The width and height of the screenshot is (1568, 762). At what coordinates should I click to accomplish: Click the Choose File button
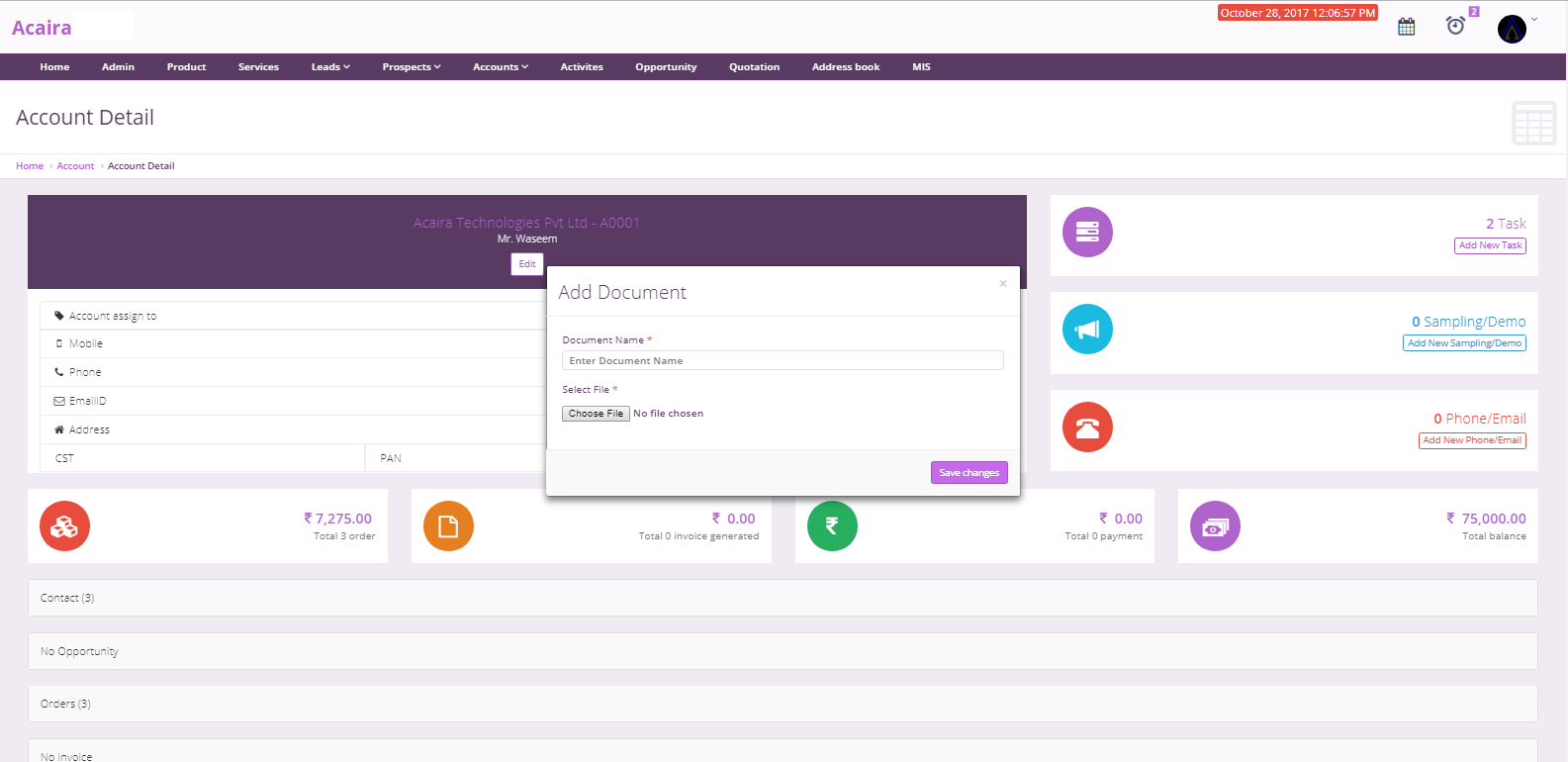click(596, 414)
